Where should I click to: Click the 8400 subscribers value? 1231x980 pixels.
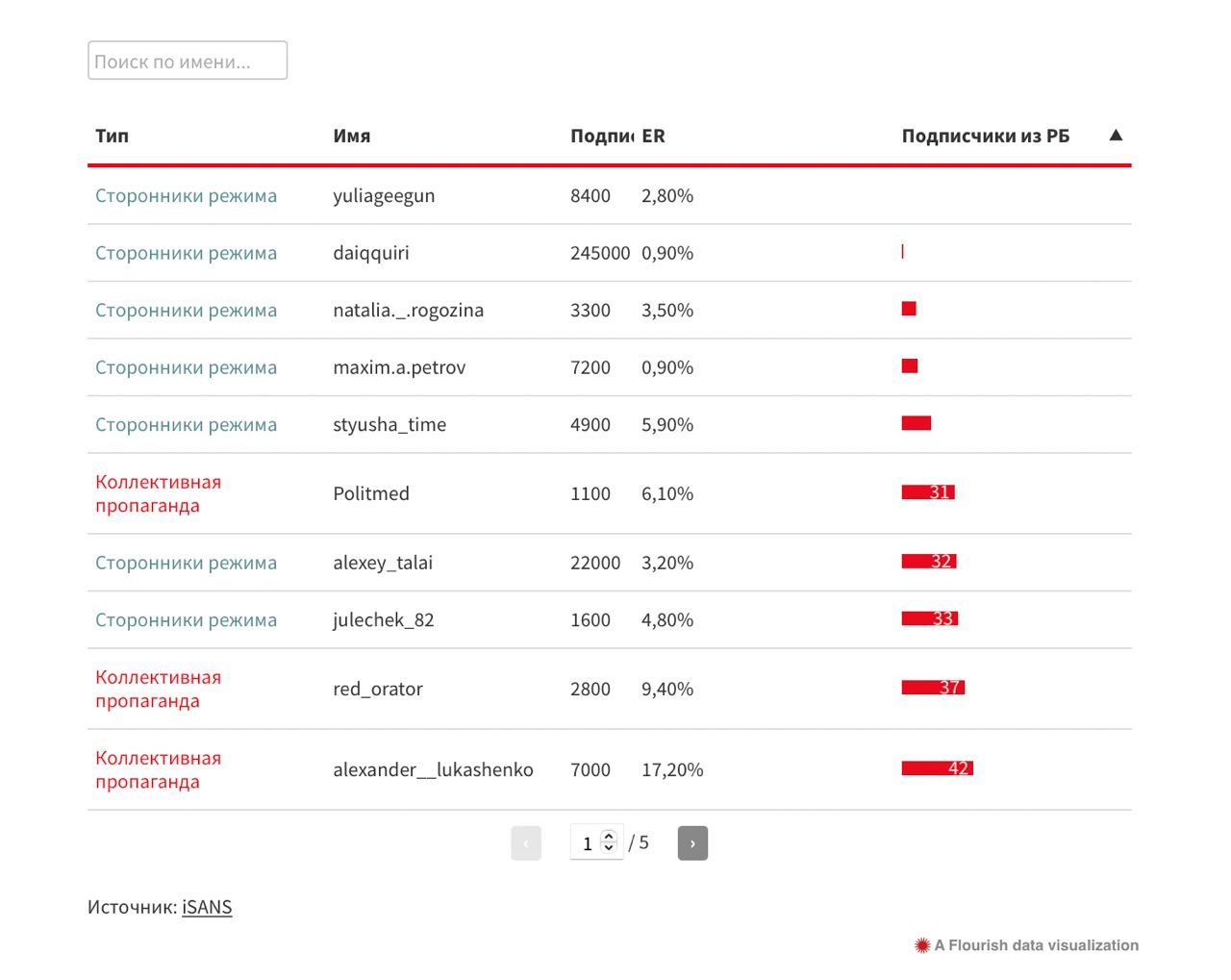click(x=590, y=195)
